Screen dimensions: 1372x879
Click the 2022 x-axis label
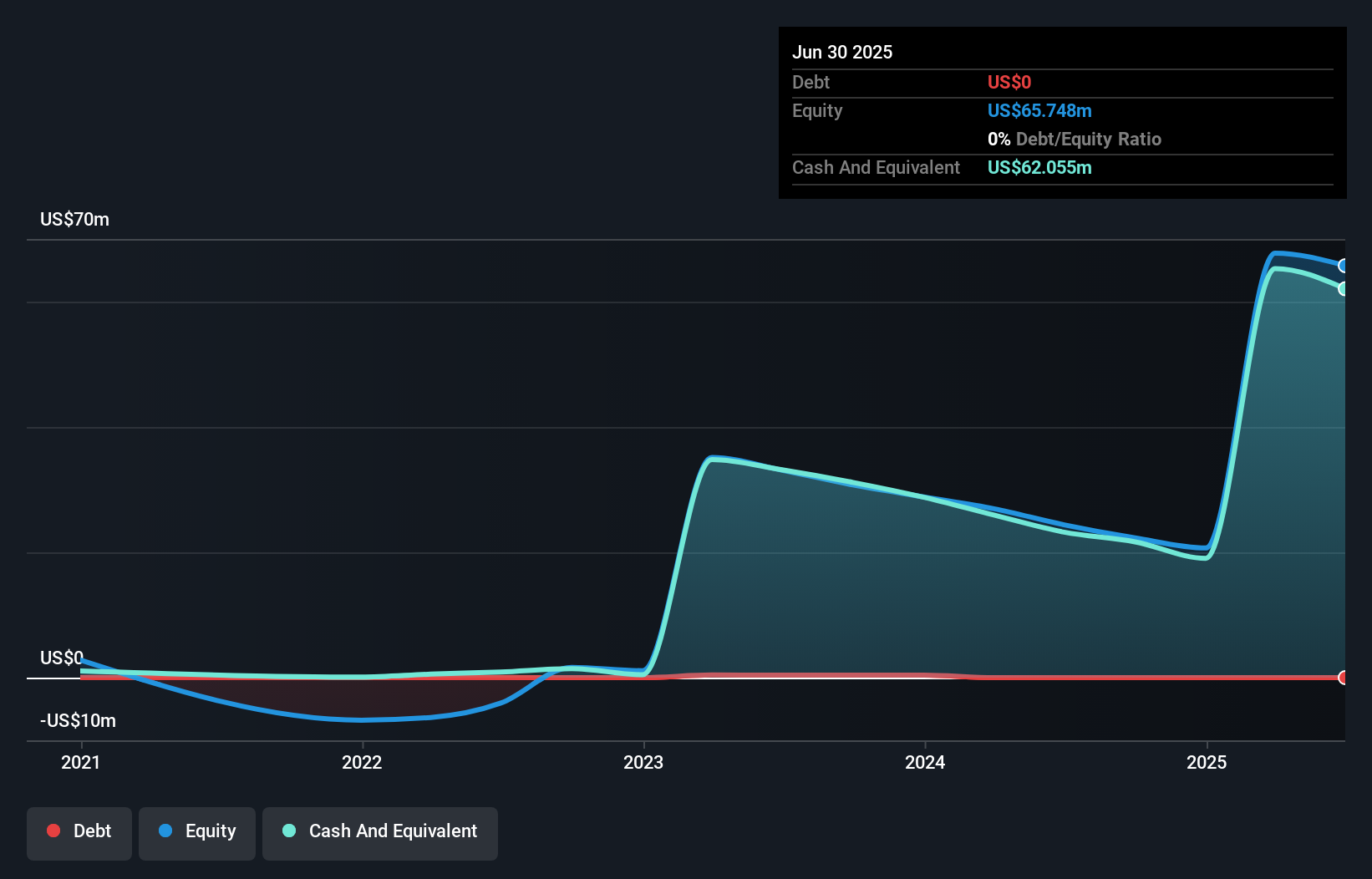tap(362, 762)
